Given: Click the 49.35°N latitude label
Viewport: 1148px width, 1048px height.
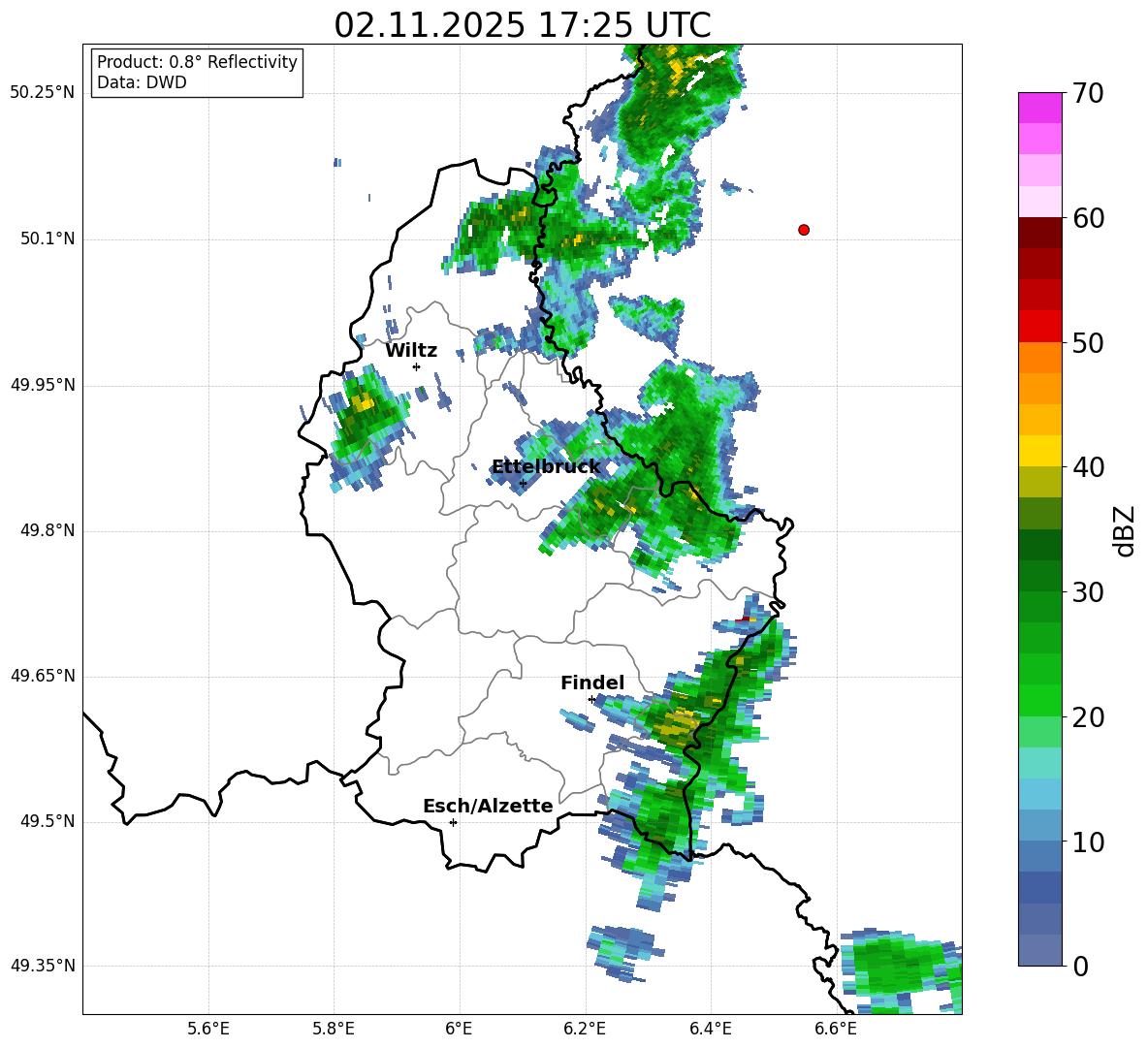Looking at the screenshot, I should [x=43, y=966].
